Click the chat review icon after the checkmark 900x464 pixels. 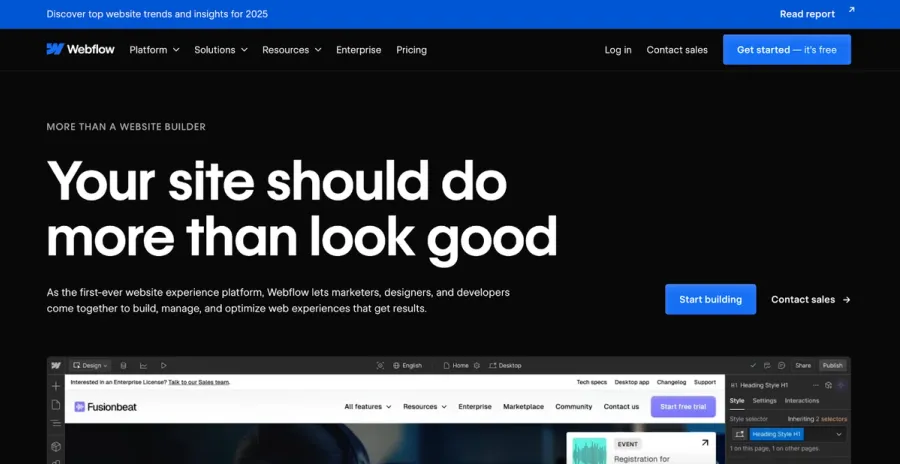767,365
